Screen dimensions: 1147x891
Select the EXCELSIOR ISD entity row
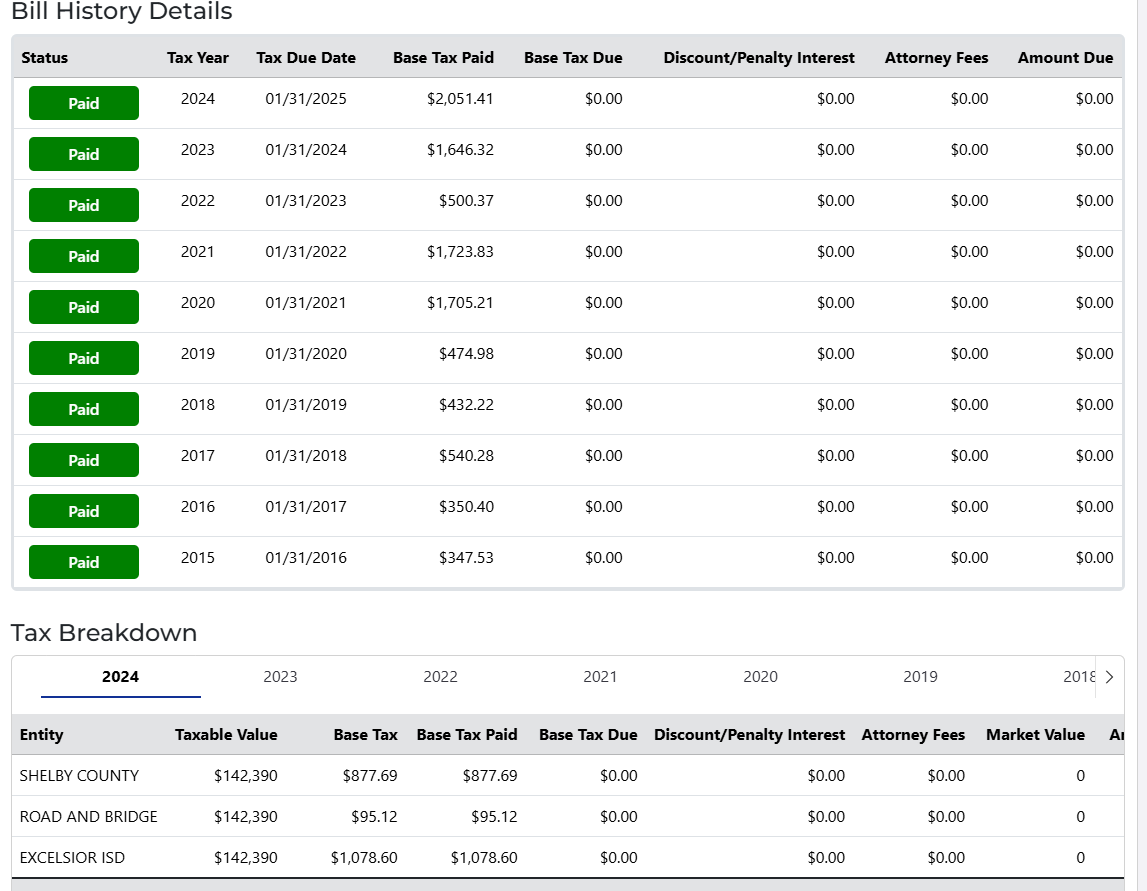[x=72, y=858]
